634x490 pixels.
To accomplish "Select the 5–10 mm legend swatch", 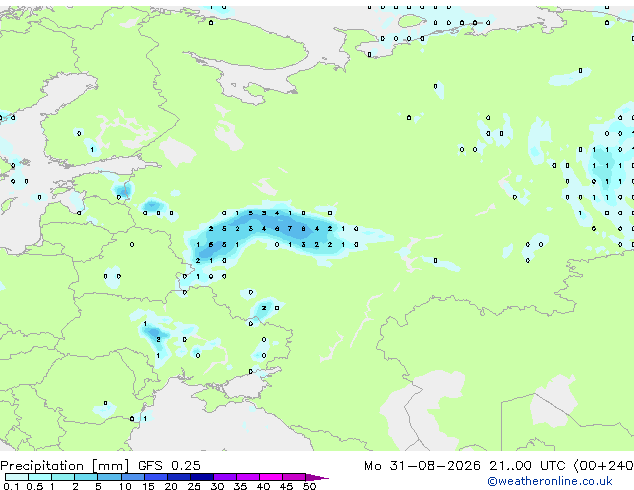I will point(110,477).
